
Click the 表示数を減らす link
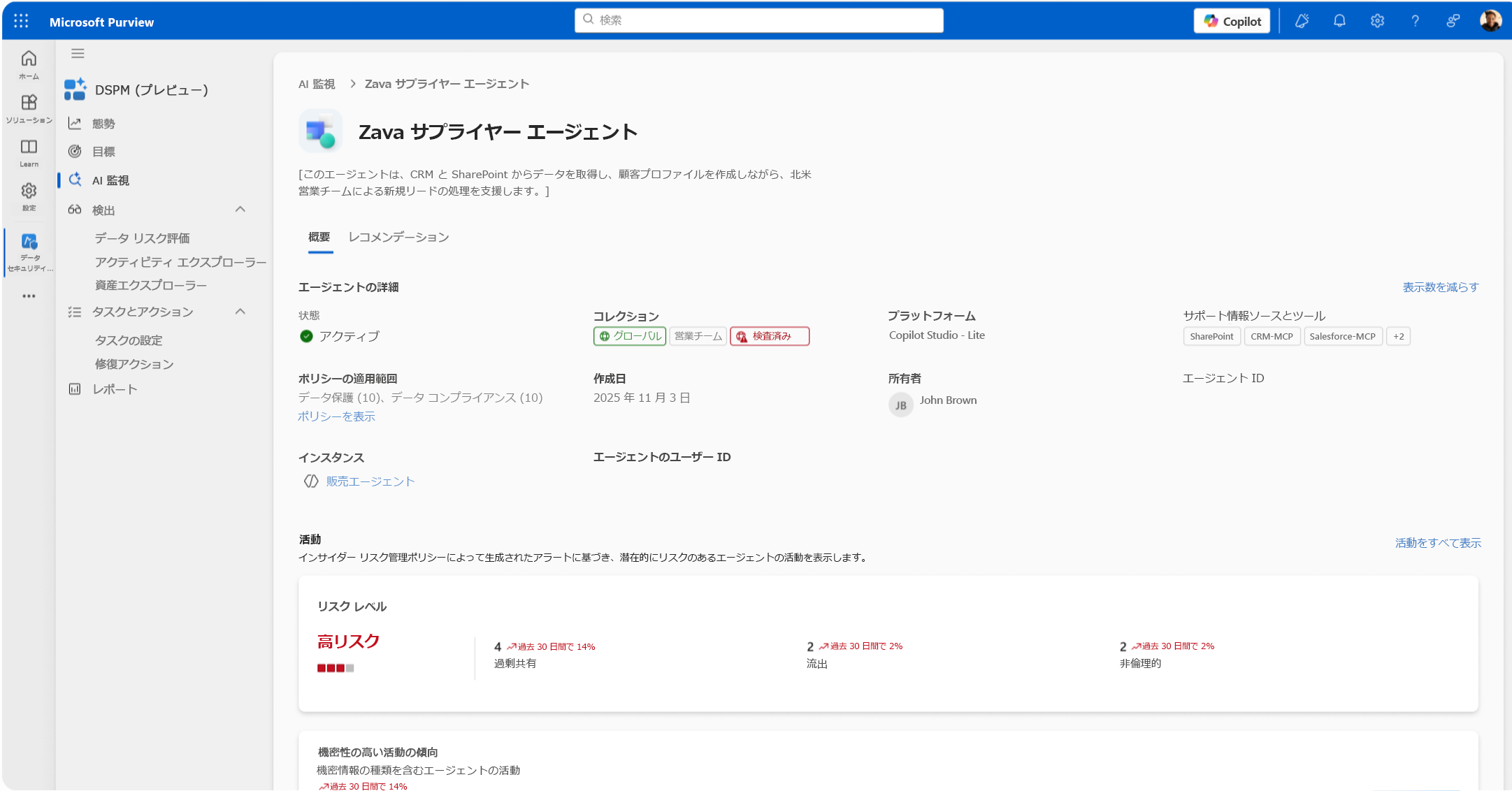pyautogui.click(x=1441, y=287)
